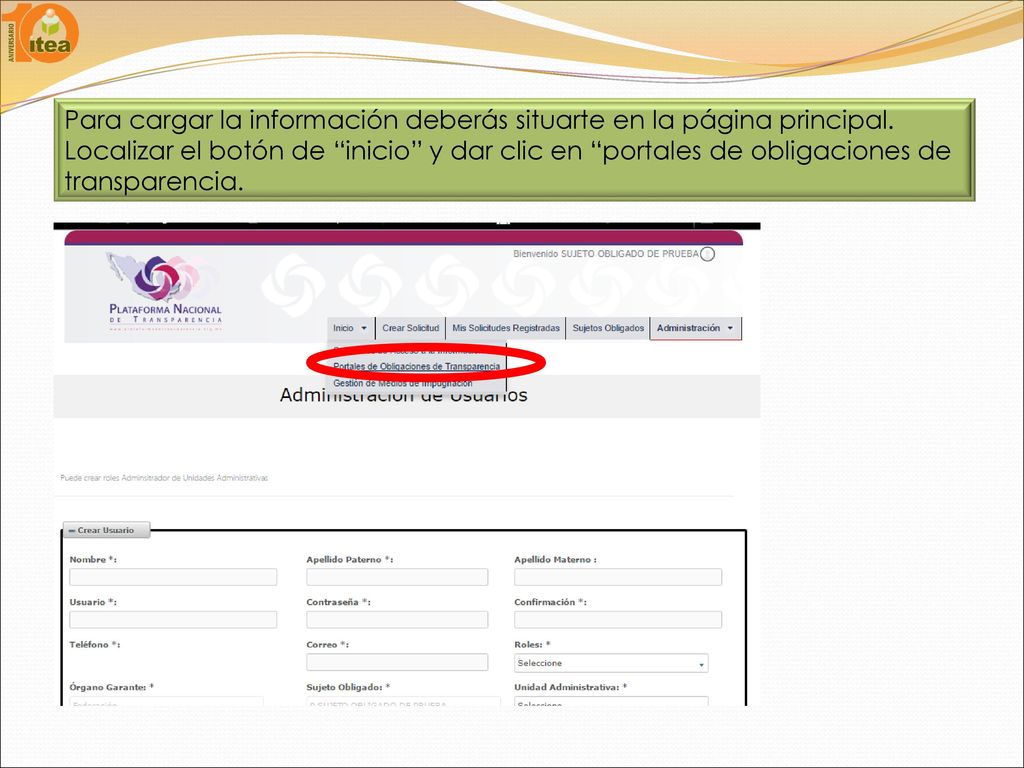The height and width of the screenshot is (768, 1024).
Task: Choose Gestión de Medios de Impugnación
Action: [402, 383]
